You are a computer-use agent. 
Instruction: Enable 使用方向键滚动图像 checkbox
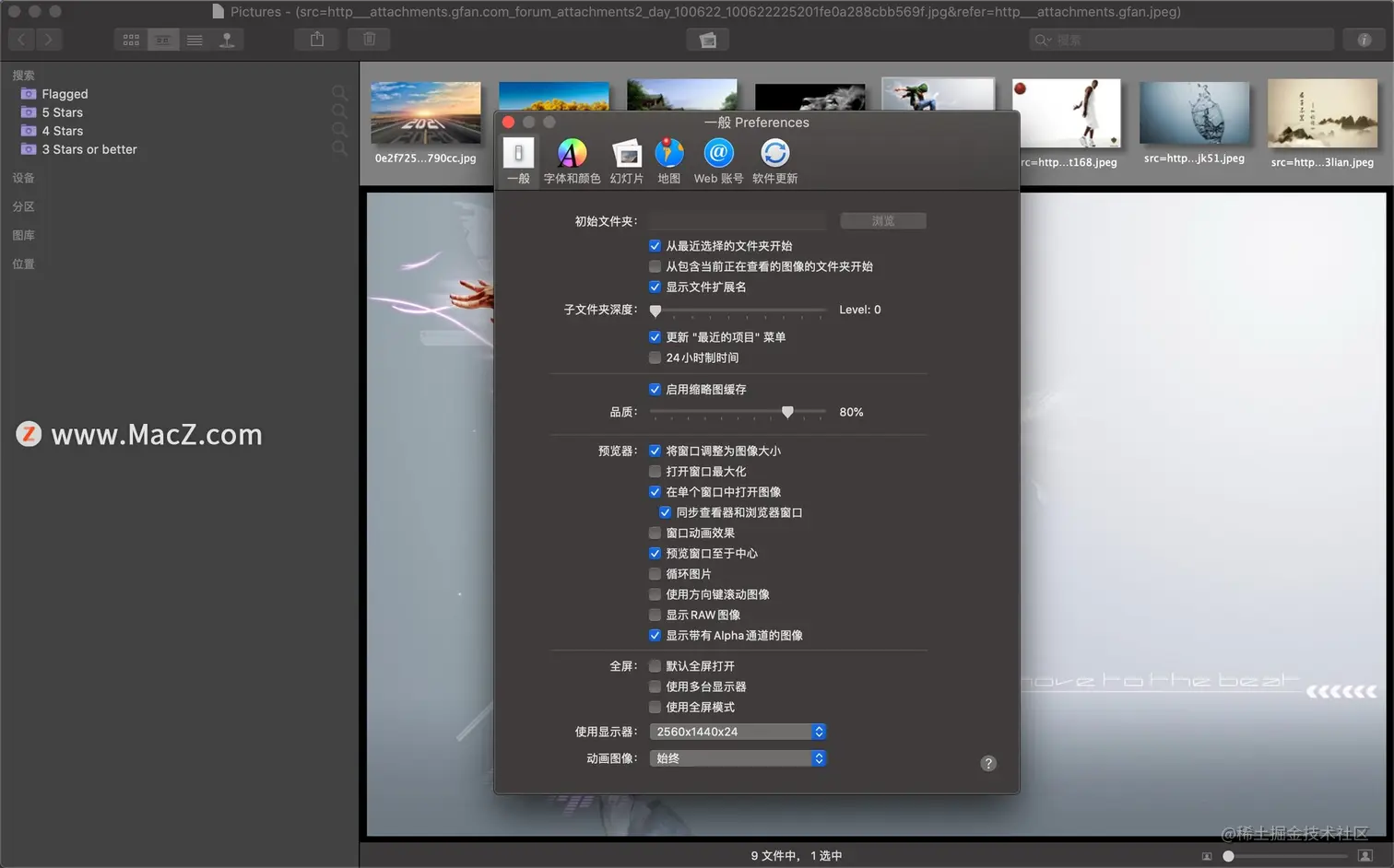point(655,594)
